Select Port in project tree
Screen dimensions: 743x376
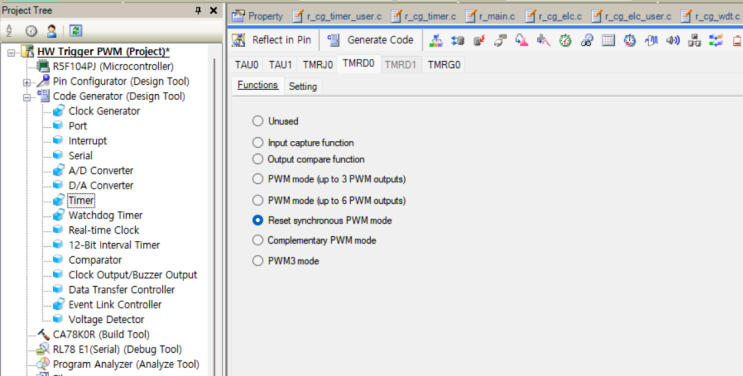[x=78, y=126]
